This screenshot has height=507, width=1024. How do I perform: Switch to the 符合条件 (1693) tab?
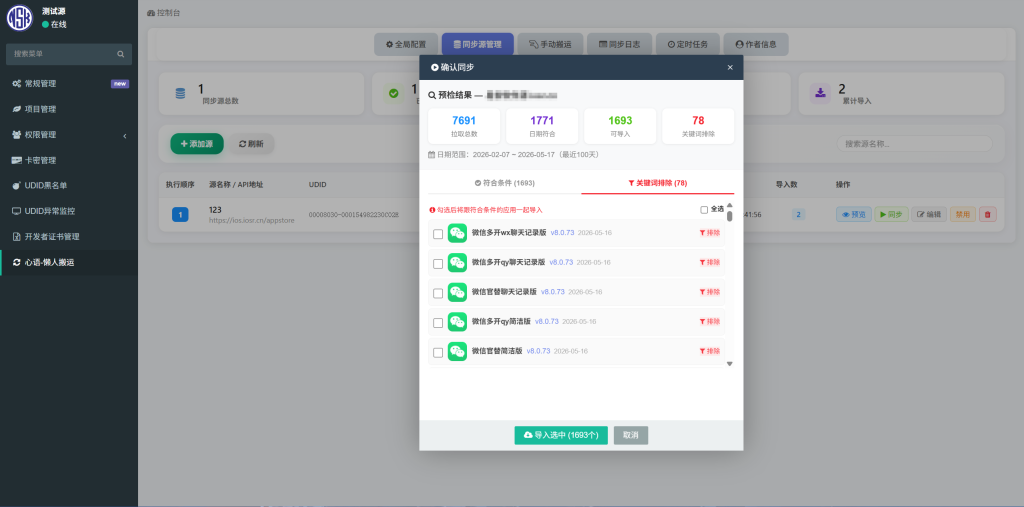tap(505, 183)
